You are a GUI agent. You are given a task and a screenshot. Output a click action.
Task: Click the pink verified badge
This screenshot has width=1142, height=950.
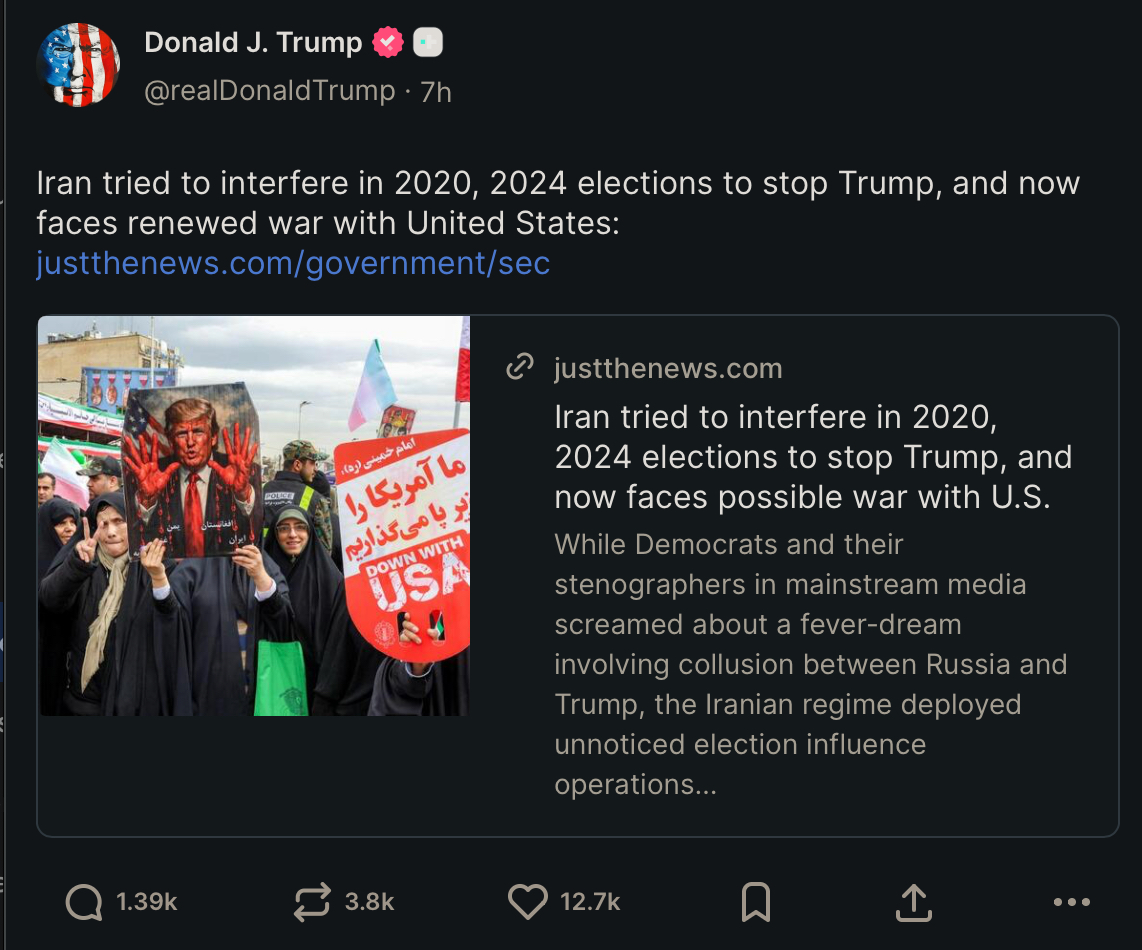click(388, 42)
